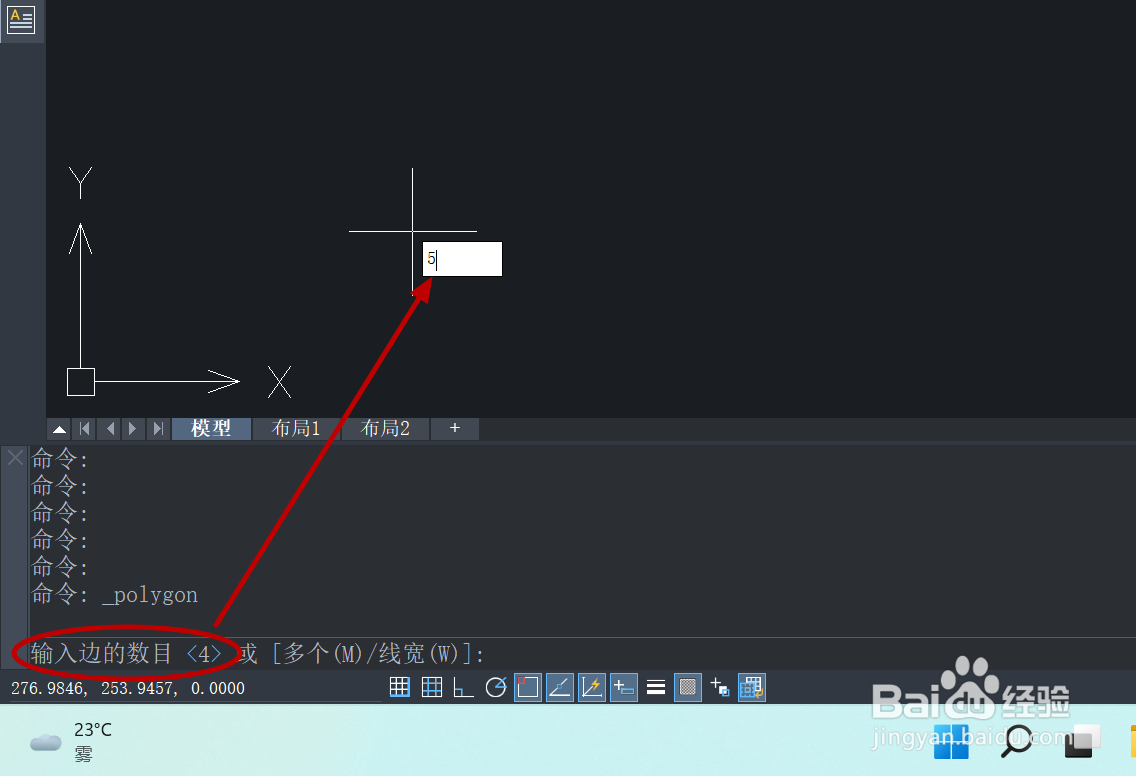Click the selection cycling icon

click(719, 687)
